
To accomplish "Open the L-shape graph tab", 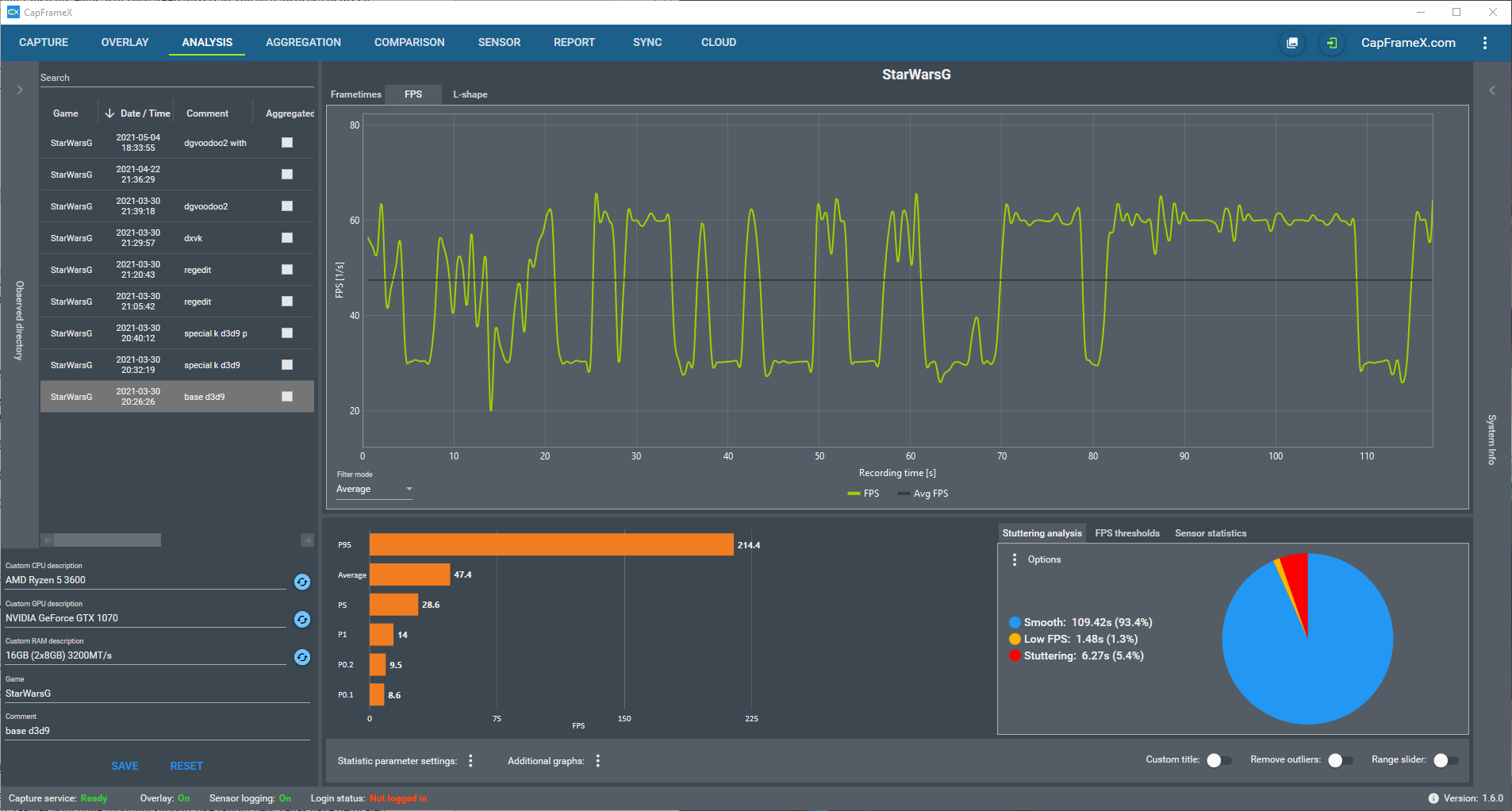I will 470,94.
